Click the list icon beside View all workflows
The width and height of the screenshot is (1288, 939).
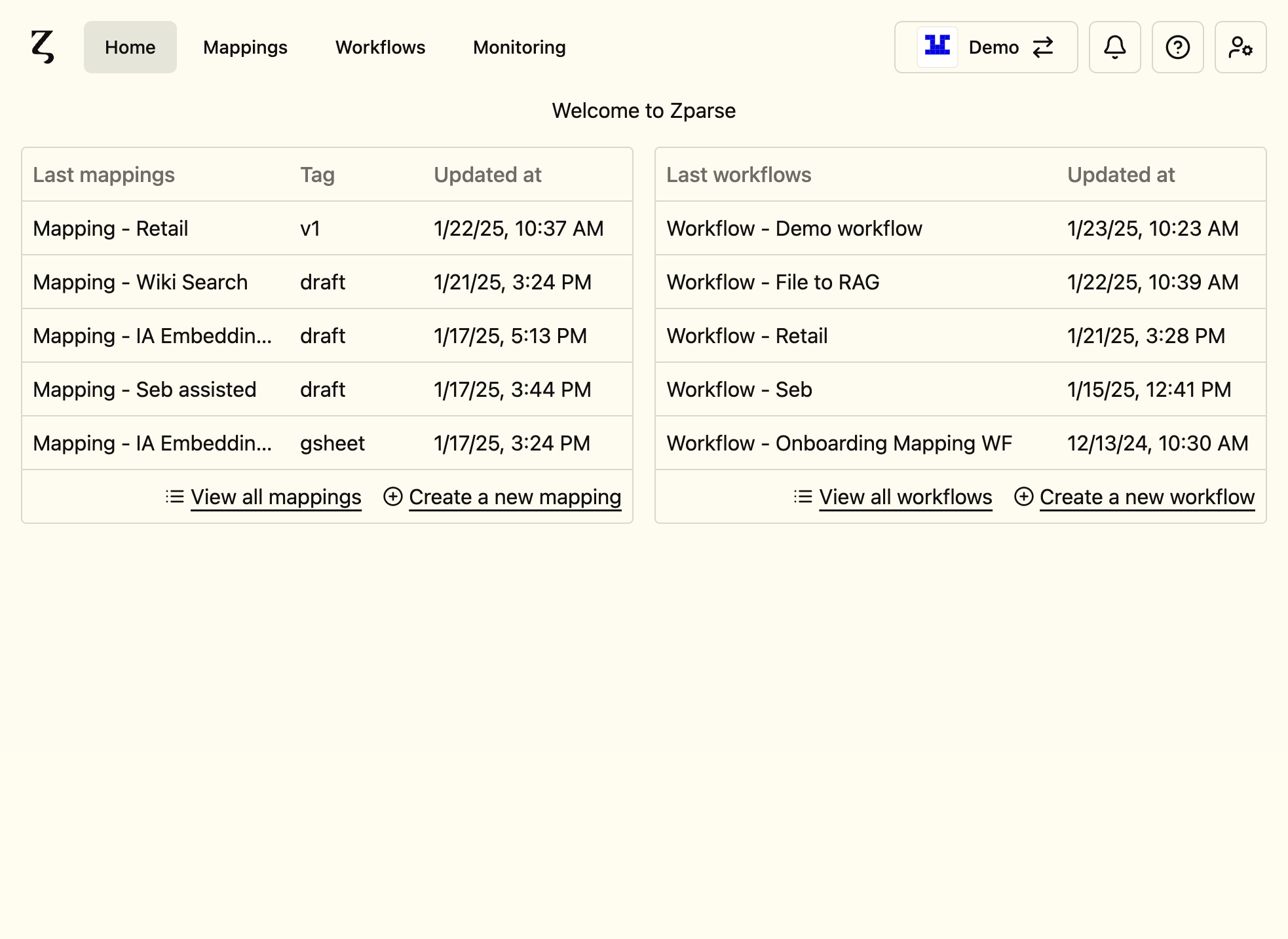tap(803, 496)
